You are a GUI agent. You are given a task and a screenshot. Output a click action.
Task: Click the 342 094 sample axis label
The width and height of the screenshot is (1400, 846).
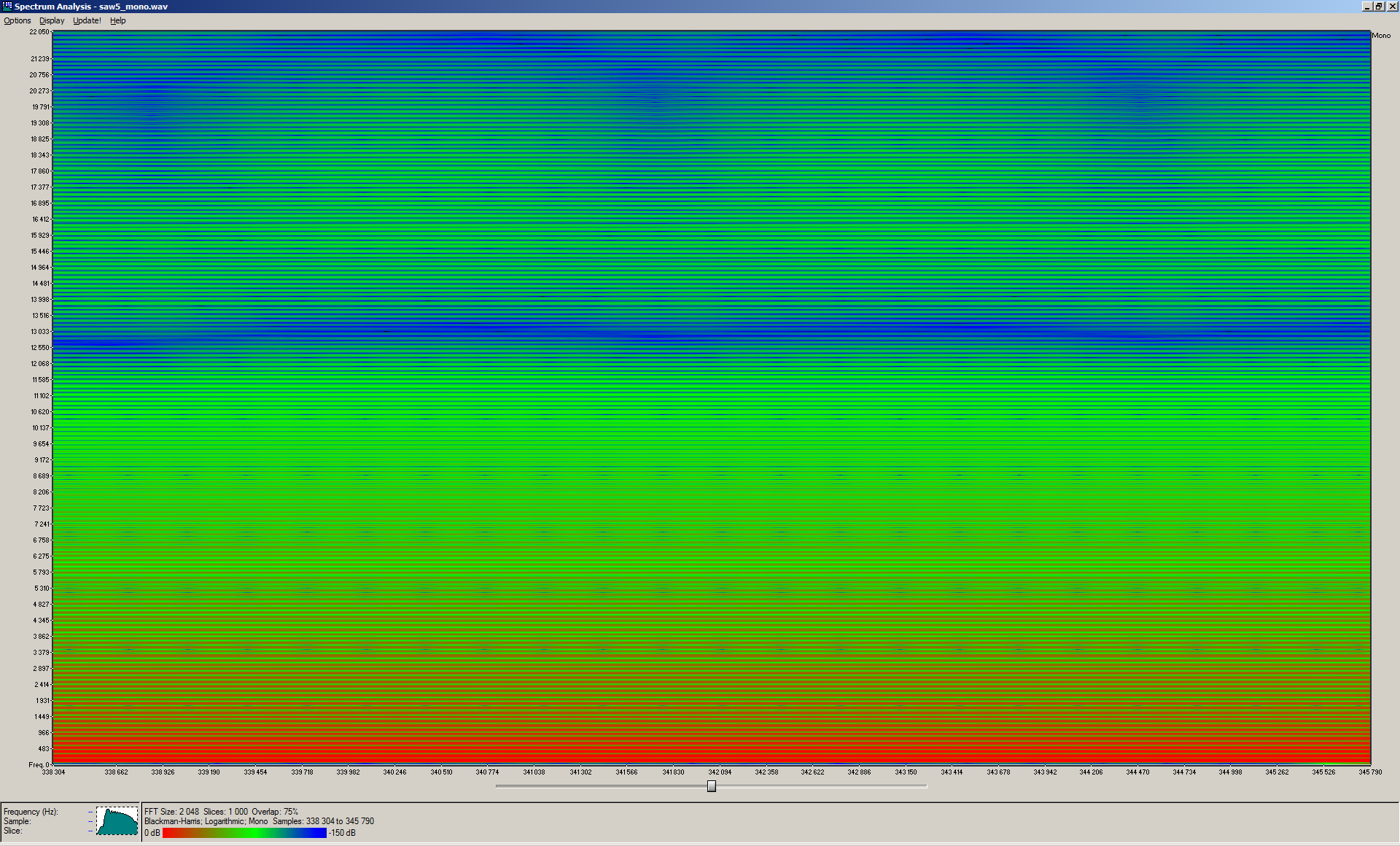point(720,772)
